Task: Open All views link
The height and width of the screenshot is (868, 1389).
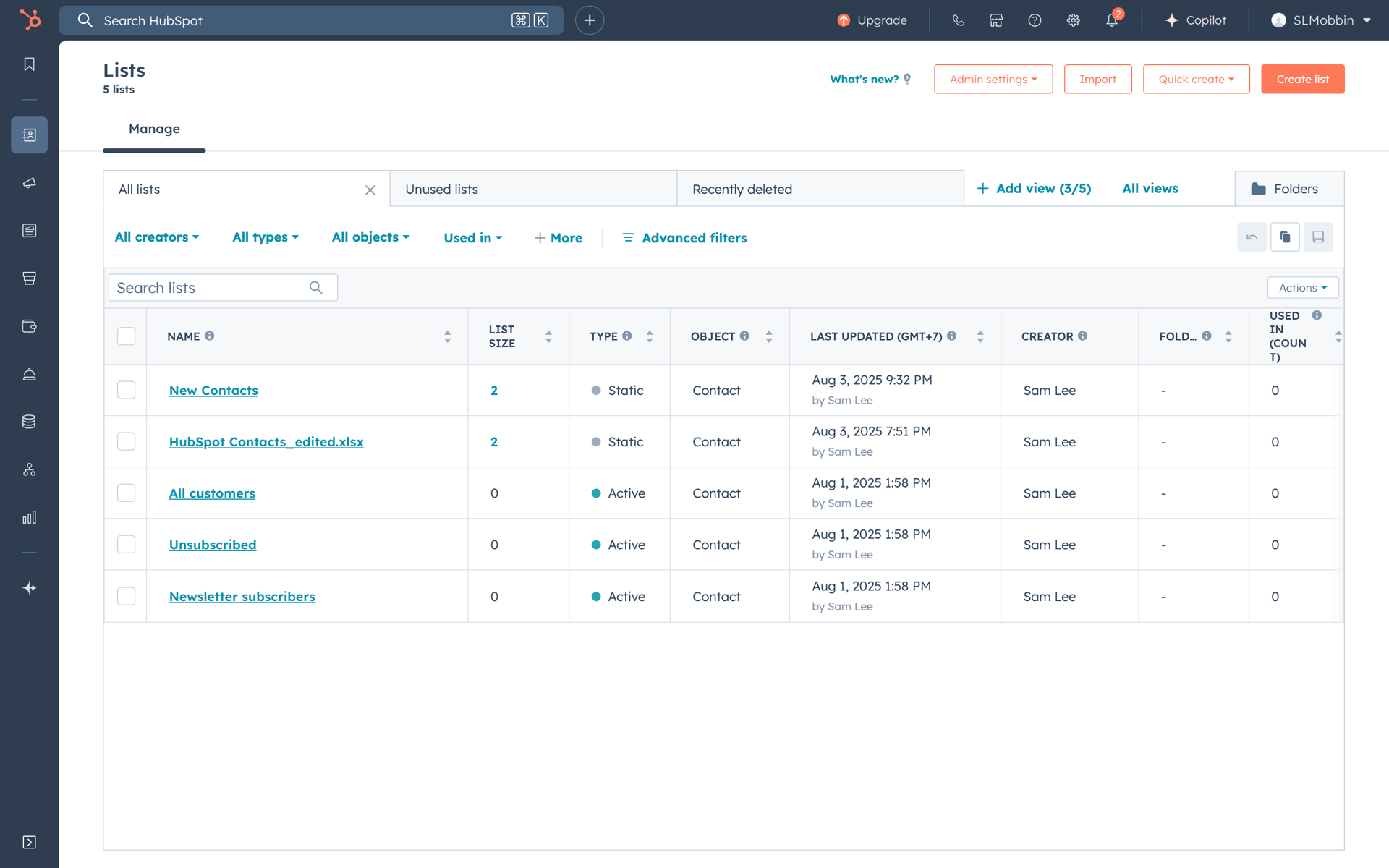Action: pyautogui.click(x=1150, y=189)
